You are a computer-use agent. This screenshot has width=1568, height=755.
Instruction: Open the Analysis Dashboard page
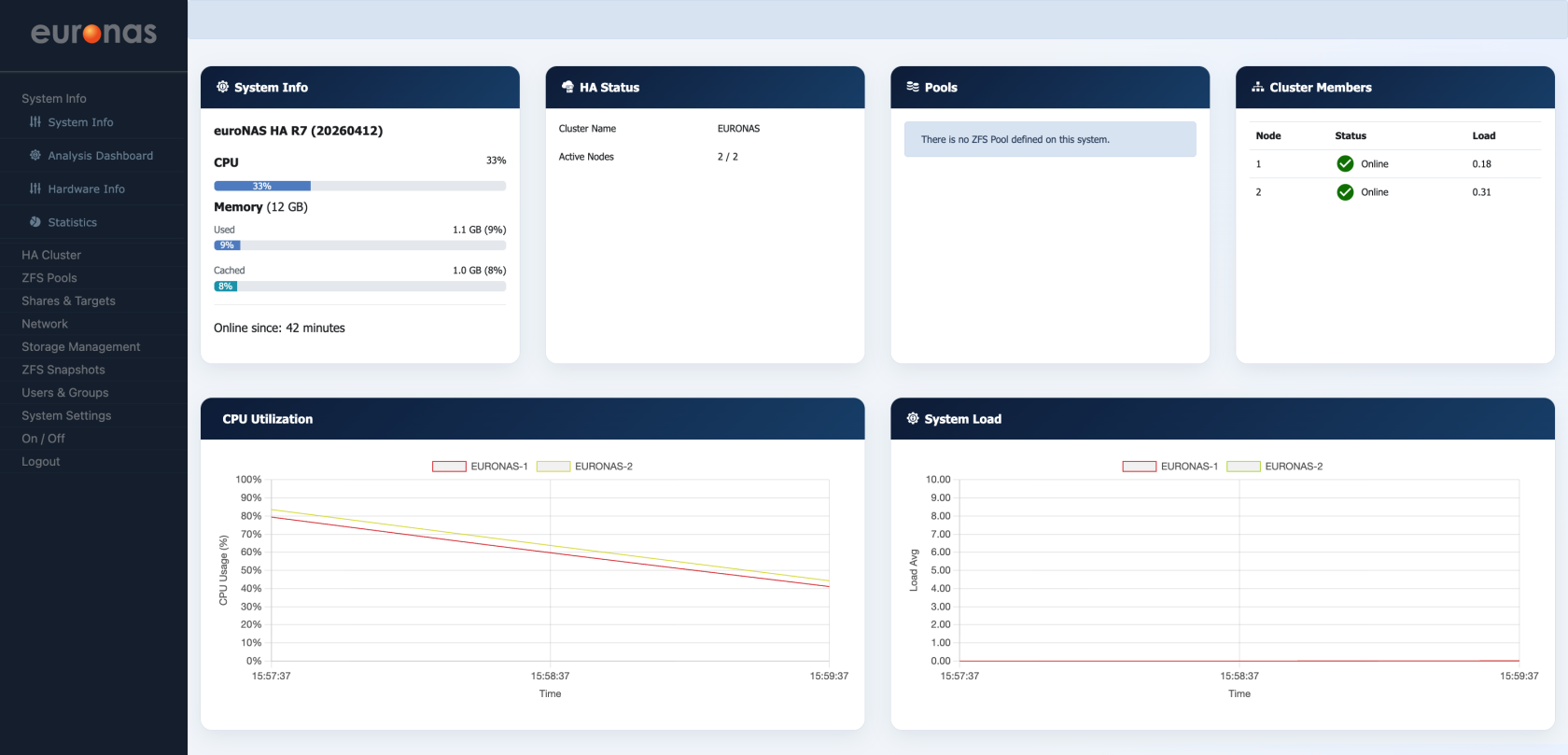(x=101, y=156)
